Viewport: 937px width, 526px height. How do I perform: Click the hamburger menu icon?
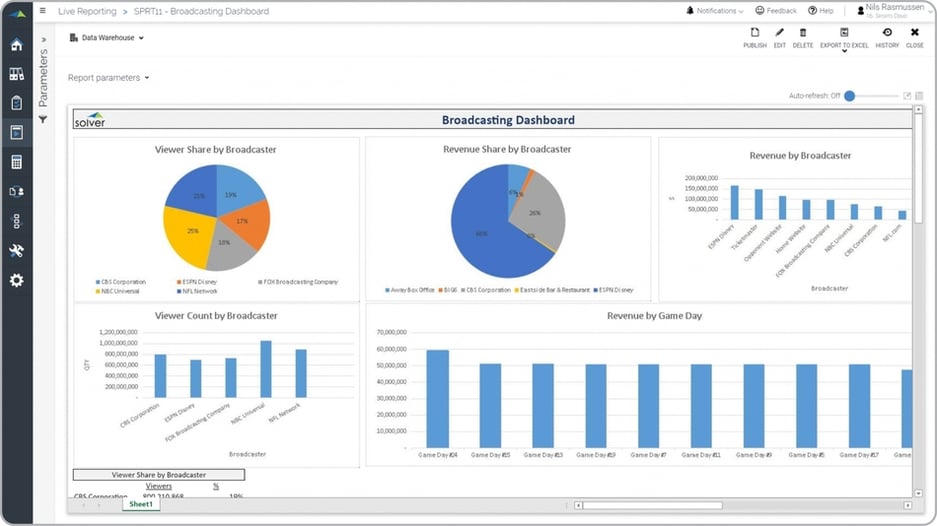tap(42, 11)
